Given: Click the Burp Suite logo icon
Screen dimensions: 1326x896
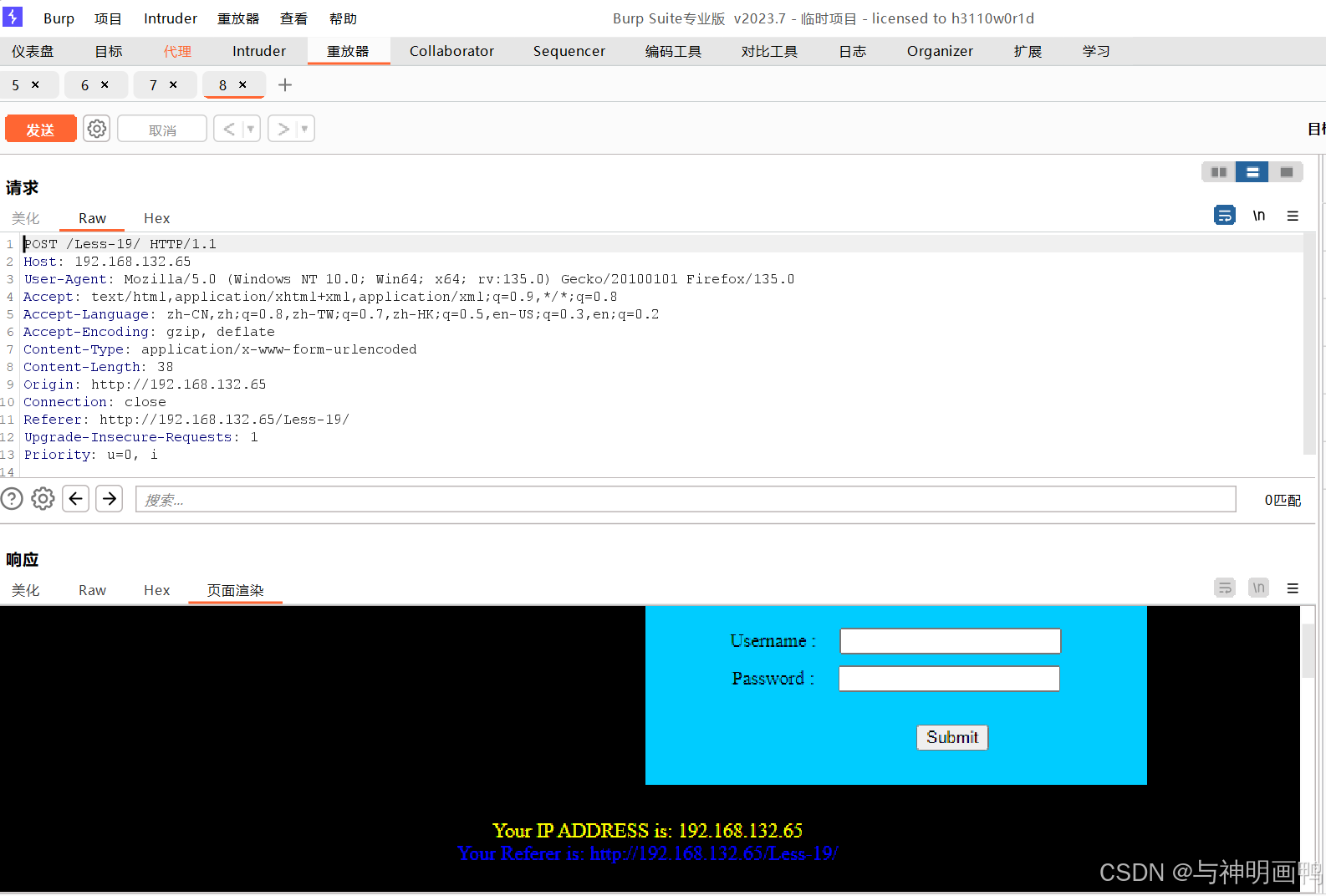Looking at the screenshot, I should 13,17.
